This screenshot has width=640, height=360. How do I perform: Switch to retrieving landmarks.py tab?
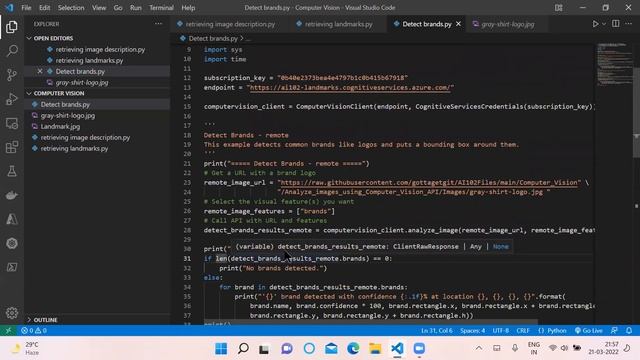coord(338,24)
